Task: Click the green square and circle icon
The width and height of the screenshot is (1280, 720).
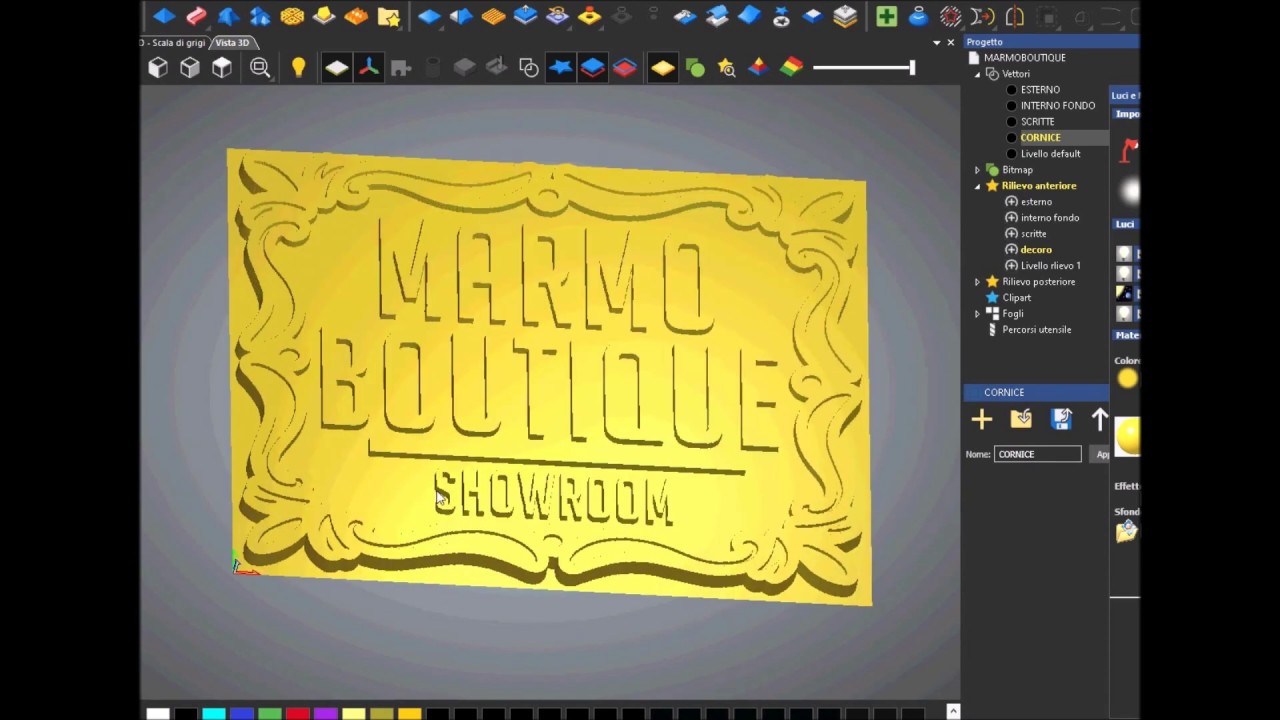Action: pyautogui.click(x=695, y=68)
